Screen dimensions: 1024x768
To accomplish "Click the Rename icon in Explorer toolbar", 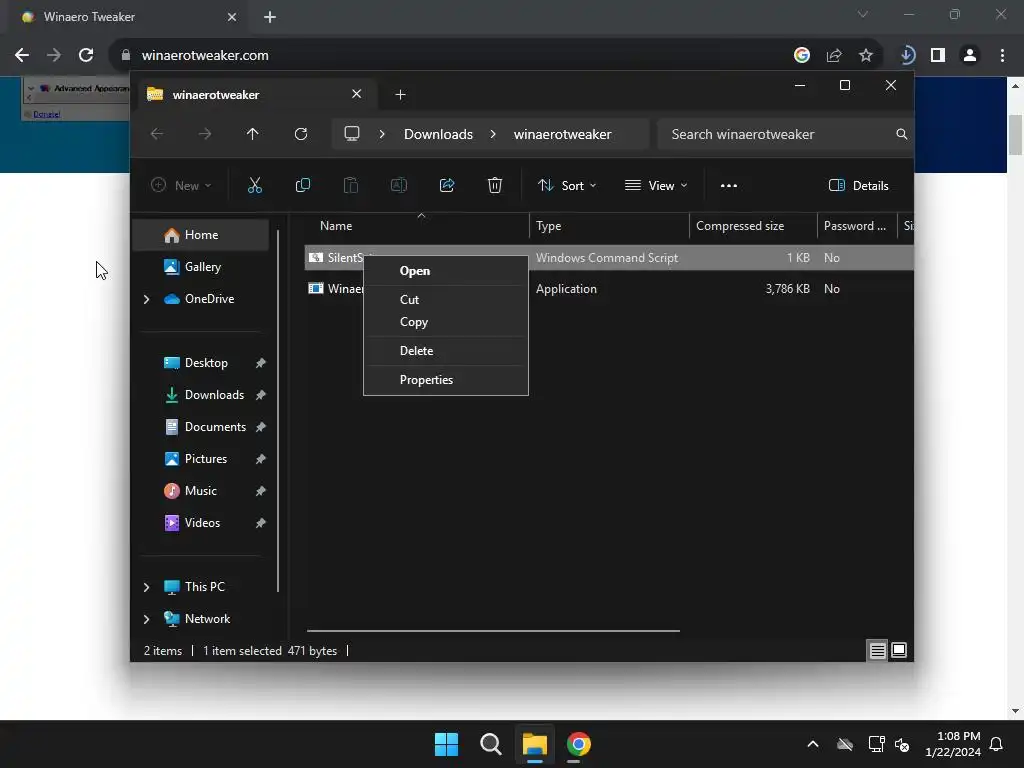I will [x=398, y=185].
